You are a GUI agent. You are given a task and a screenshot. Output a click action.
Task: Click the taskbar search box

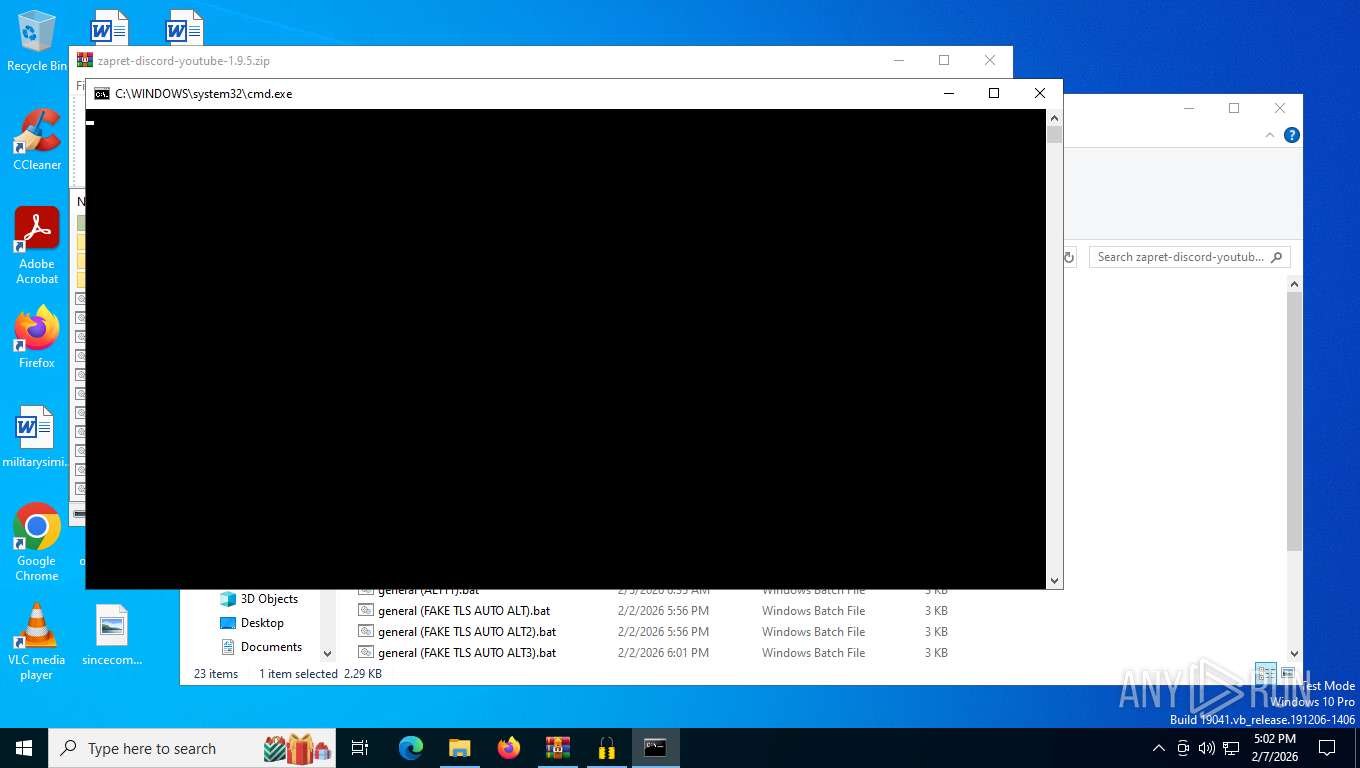tap(190, 748)
